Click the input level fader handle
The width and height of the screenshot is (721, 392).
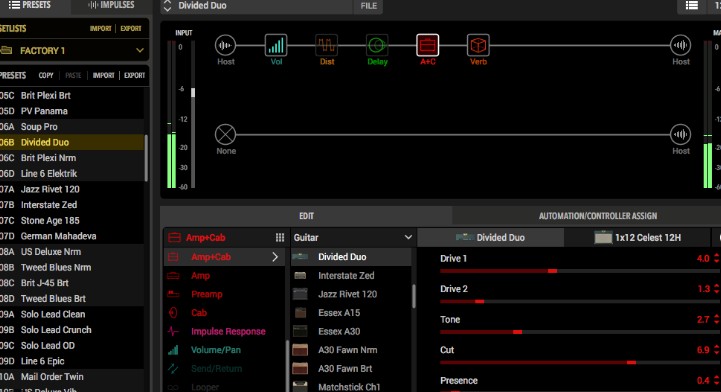point(193,92)
